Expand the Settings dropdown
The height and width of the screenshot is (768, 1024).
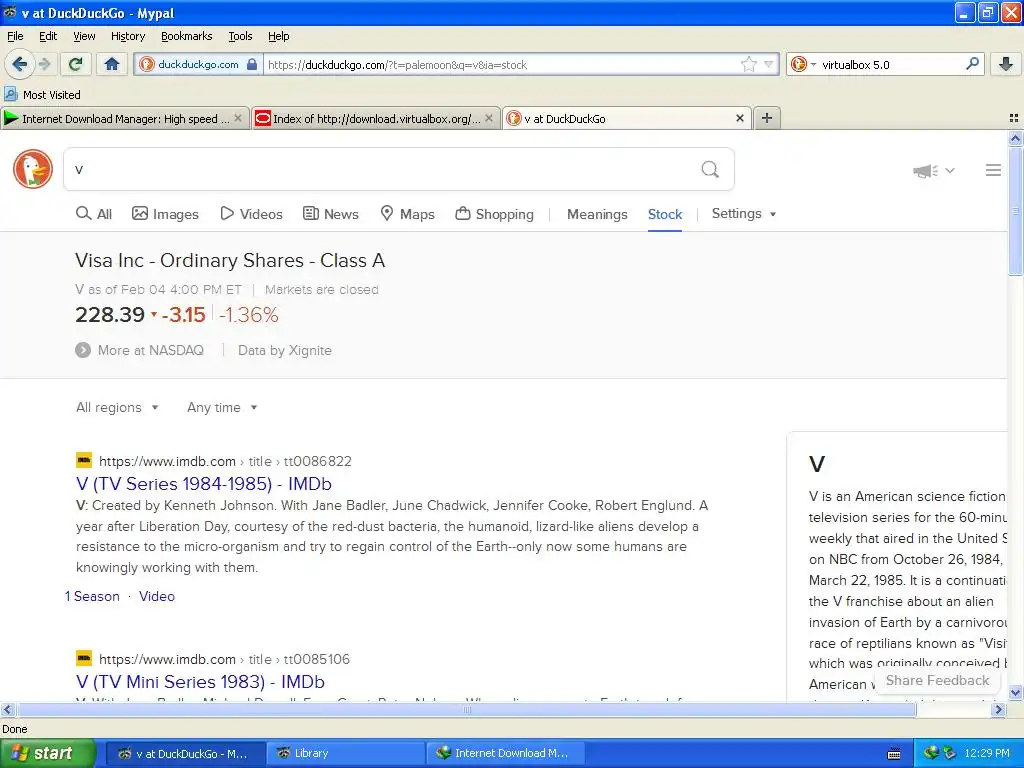pyautogui.click(x=744, y=214)
